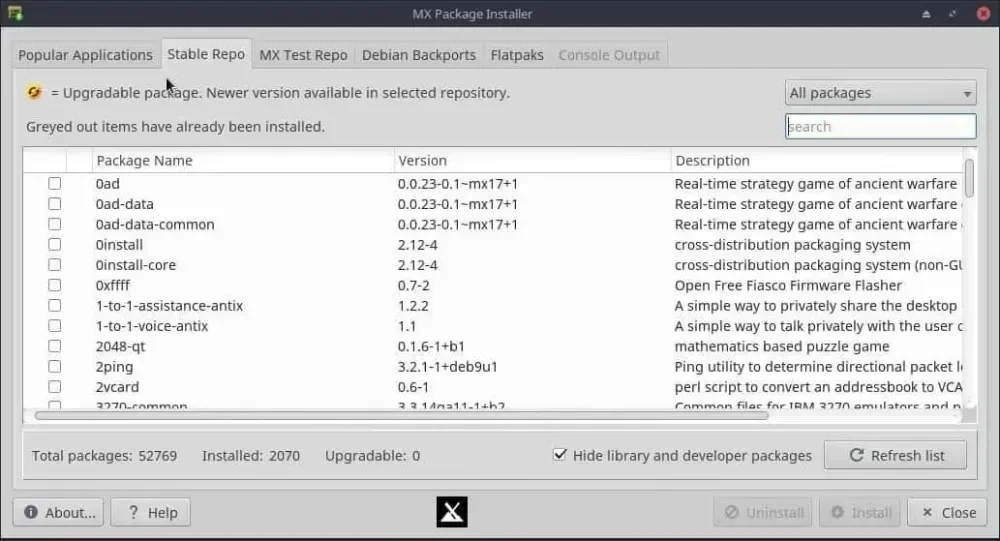Screen dimensions: 1000x541
Task: Click the Uninstall button
Action: (x=763, y=512)
